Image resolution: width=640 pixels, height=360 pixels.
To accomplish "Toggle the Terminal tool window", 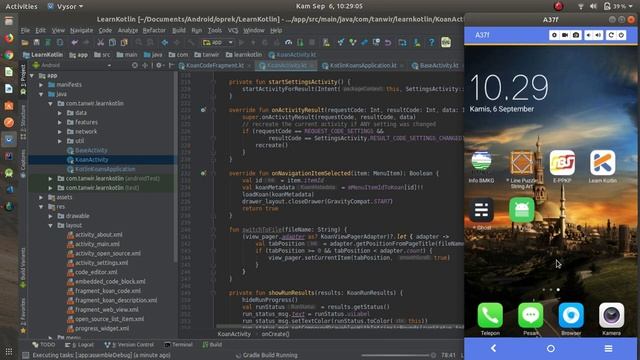I will coord(178,344).
